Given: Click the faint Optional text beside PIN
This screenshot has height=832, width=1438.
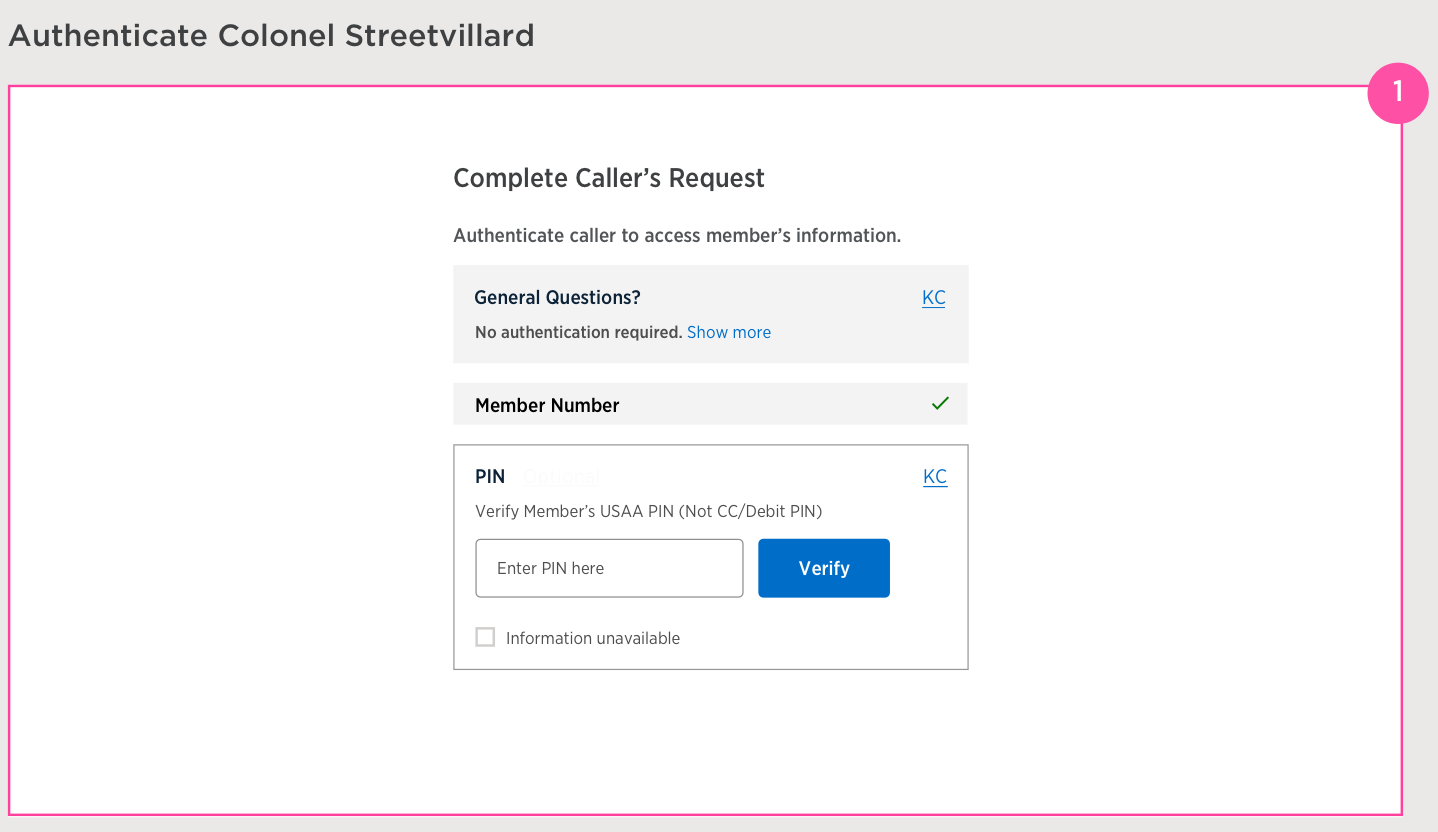Looking at the screenshot, I should click(561, 477).
